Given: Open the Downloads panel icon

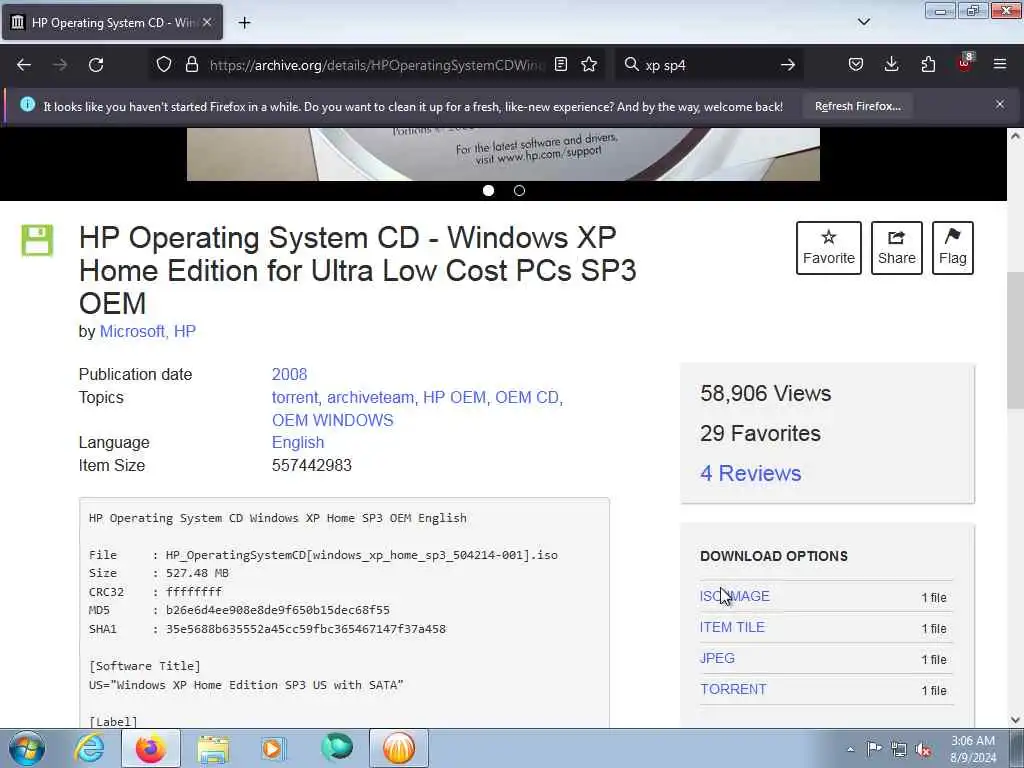Looking at the screenshot, I should 891,65.
